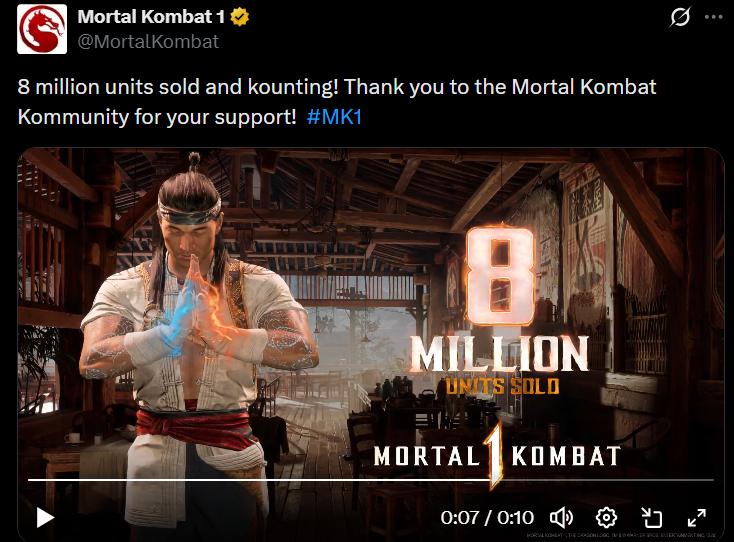Expand the video to fullscreen
This screenshot has height=542, width=734.
(x=697, y=518)
